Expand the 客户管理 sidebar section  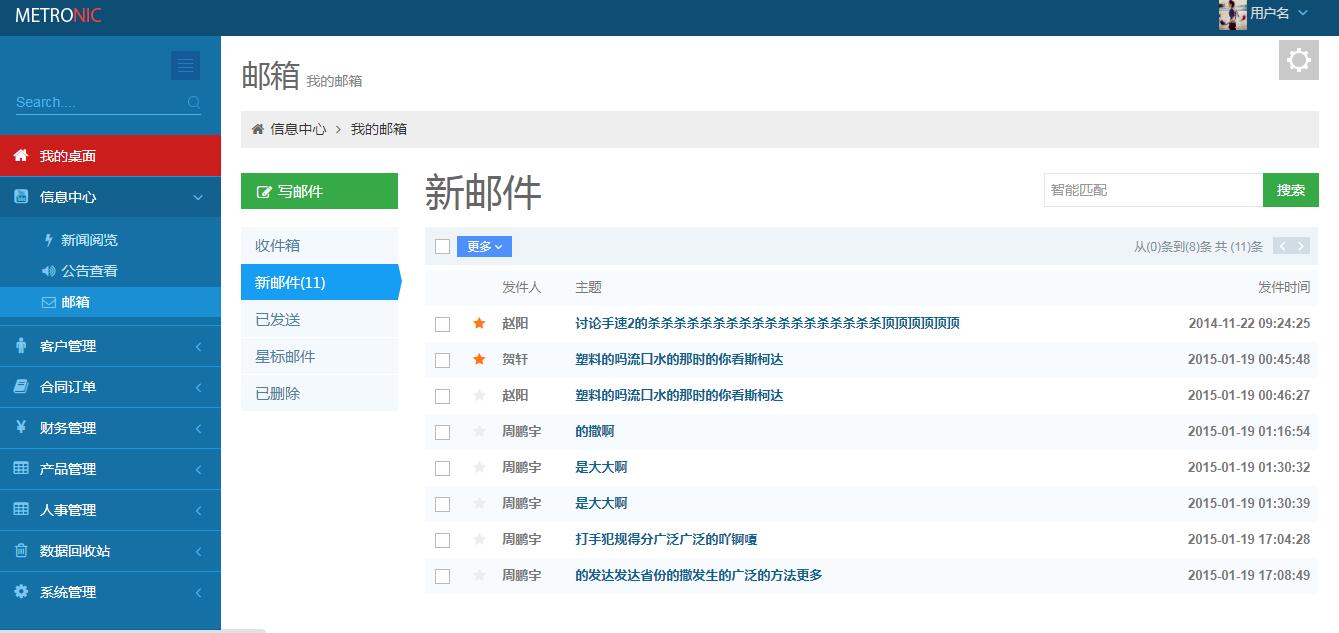(110, 346)
